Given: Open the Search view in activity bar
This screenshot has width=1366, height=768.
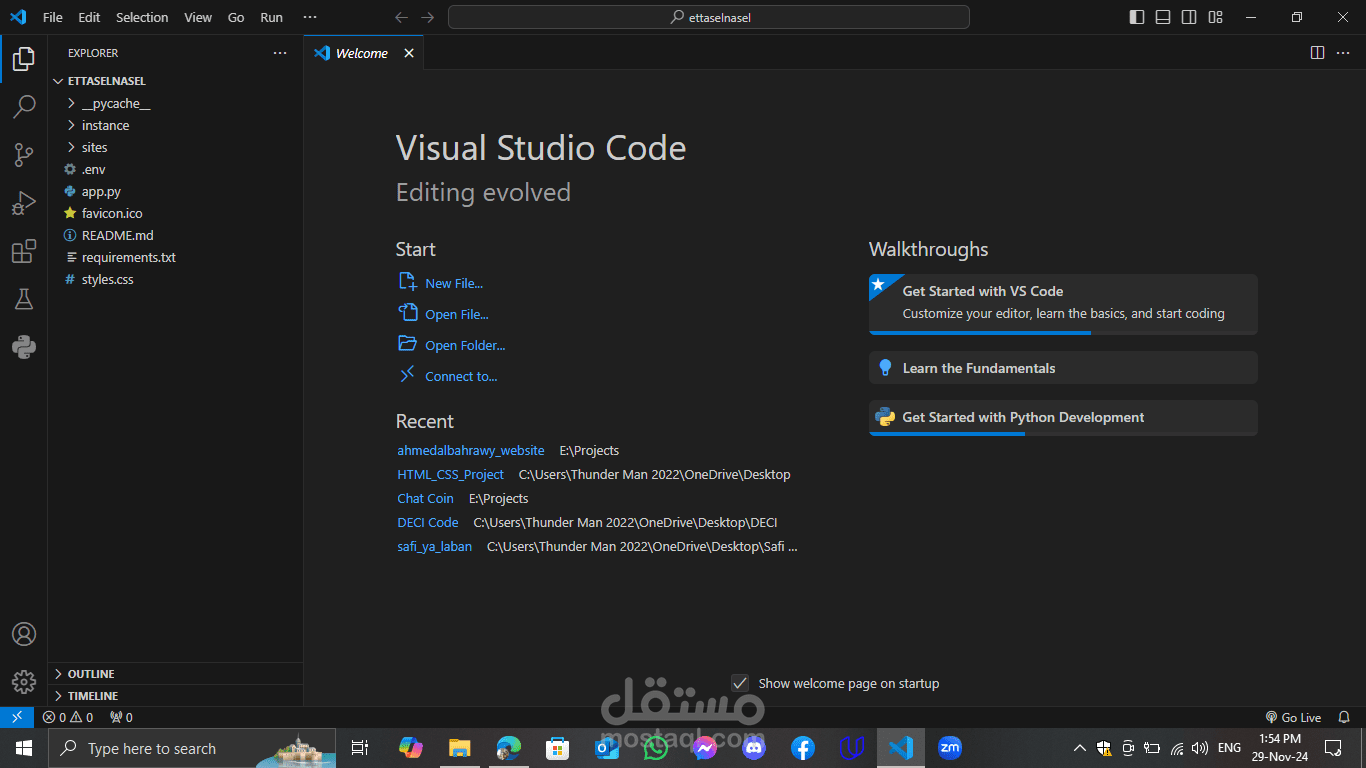Looking at the screenshot, I should [24, 107].
